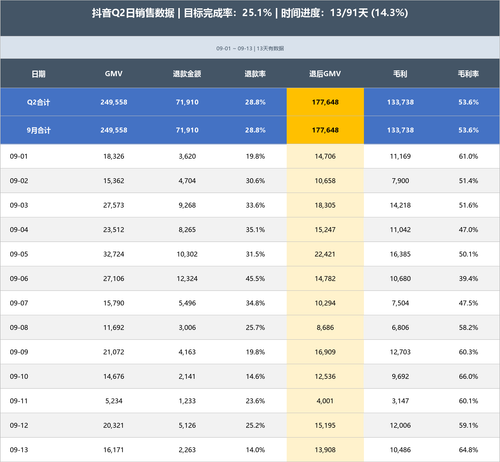Click the 退后GMV column header
The height and width of the screenshot is (462, 500).
pos(325,74)
